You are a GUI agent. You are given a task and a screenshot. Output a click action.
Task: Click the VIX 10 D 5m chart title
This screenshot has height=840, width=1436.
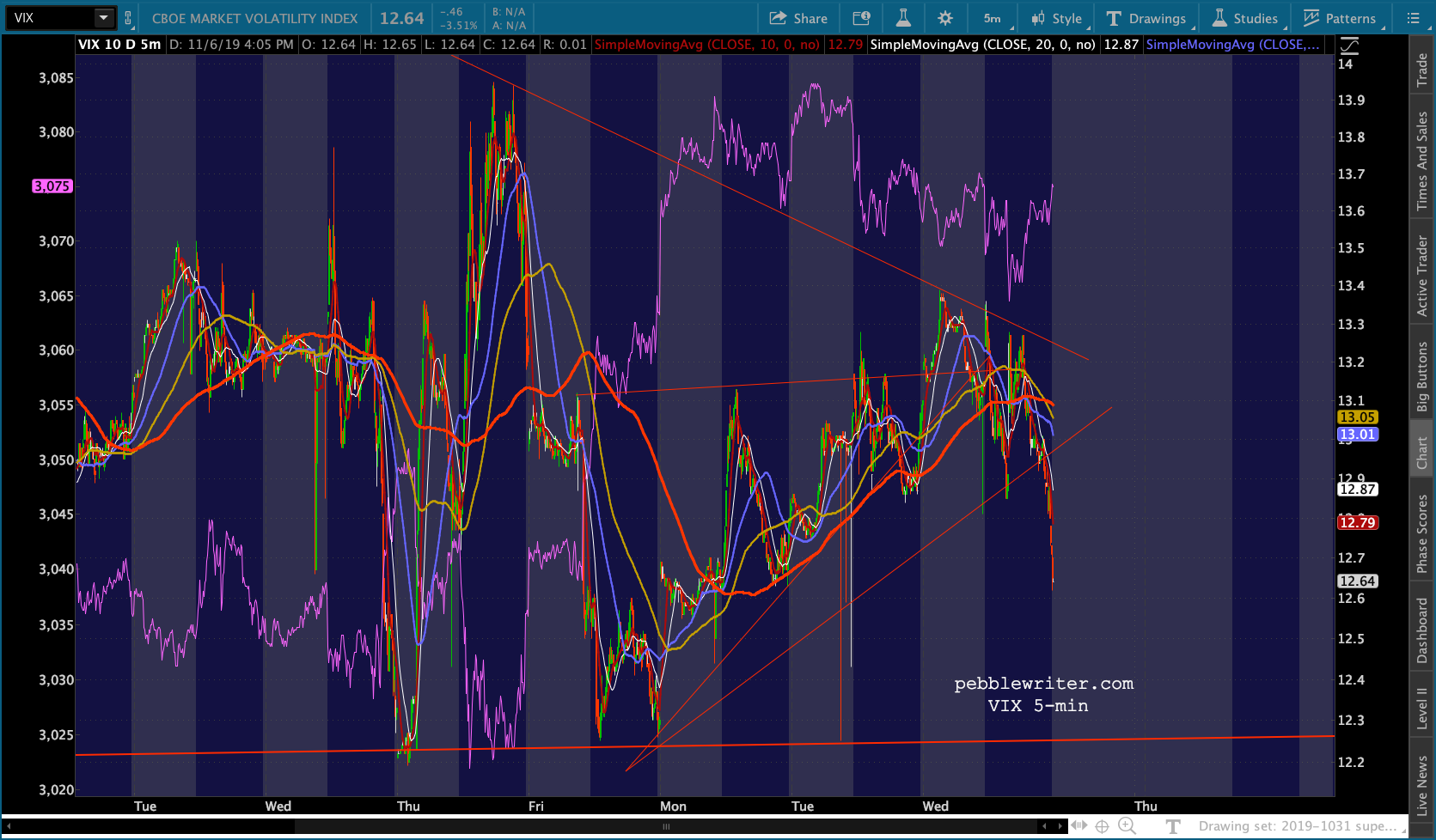[x=119, y=45]
